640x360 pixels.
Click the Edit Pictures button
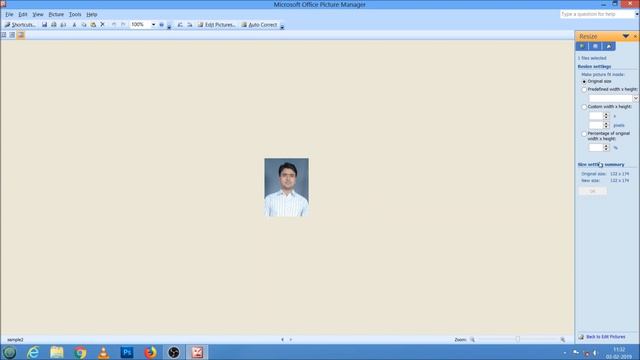pyautogui.click(x=217, y=25)
